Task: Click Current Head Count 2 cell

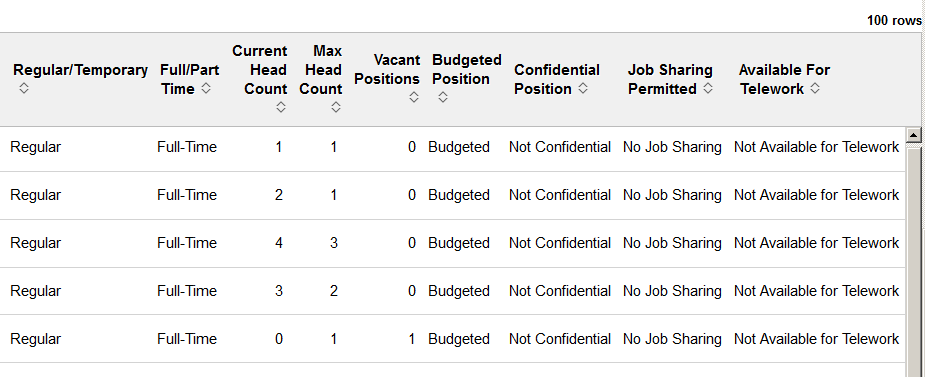Action: tap(278, 195)
